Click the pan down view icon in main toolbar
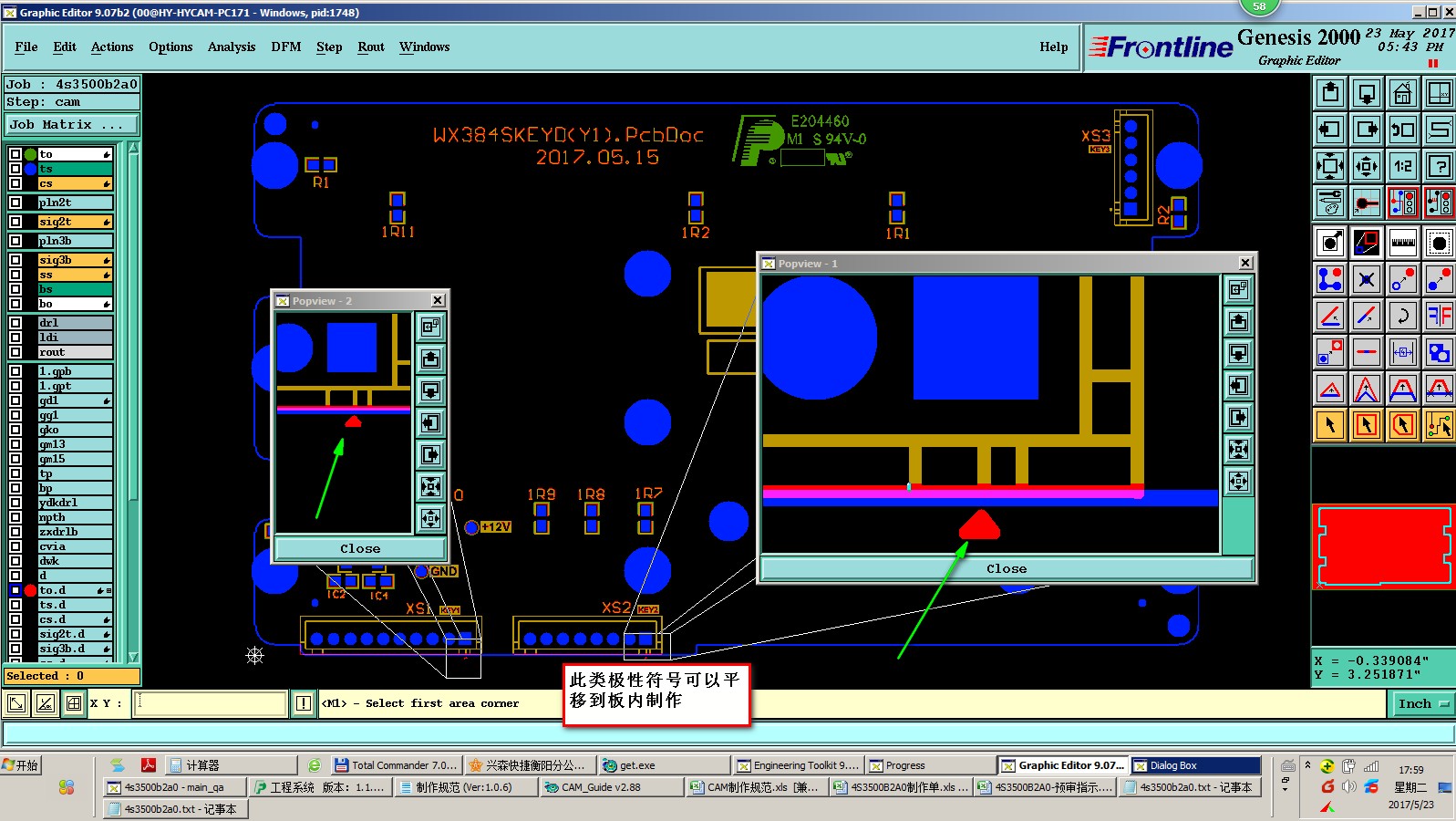1456x821 pixels. (x=1367, y=93)
